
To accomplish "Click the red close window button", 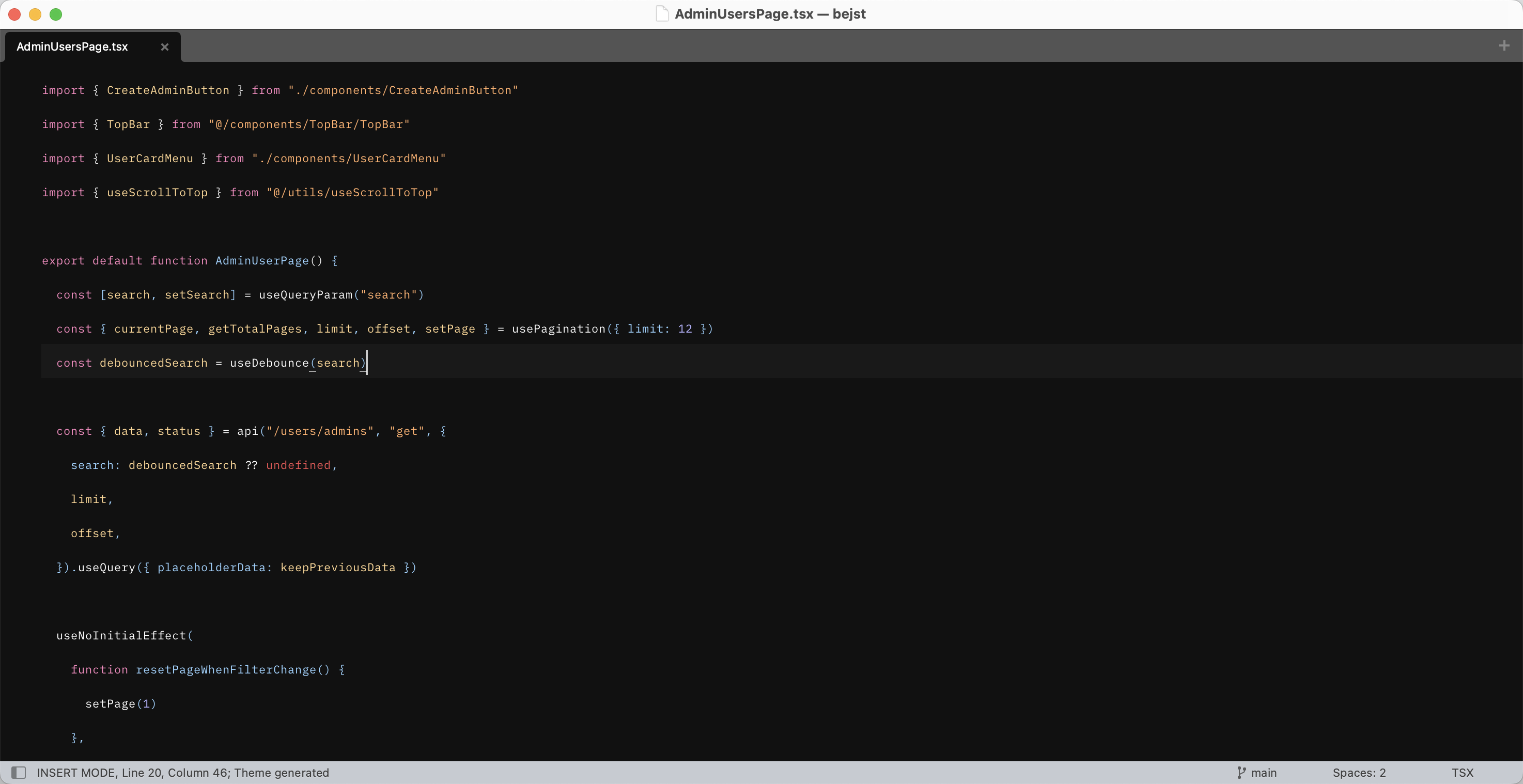I will coord(15,14).
